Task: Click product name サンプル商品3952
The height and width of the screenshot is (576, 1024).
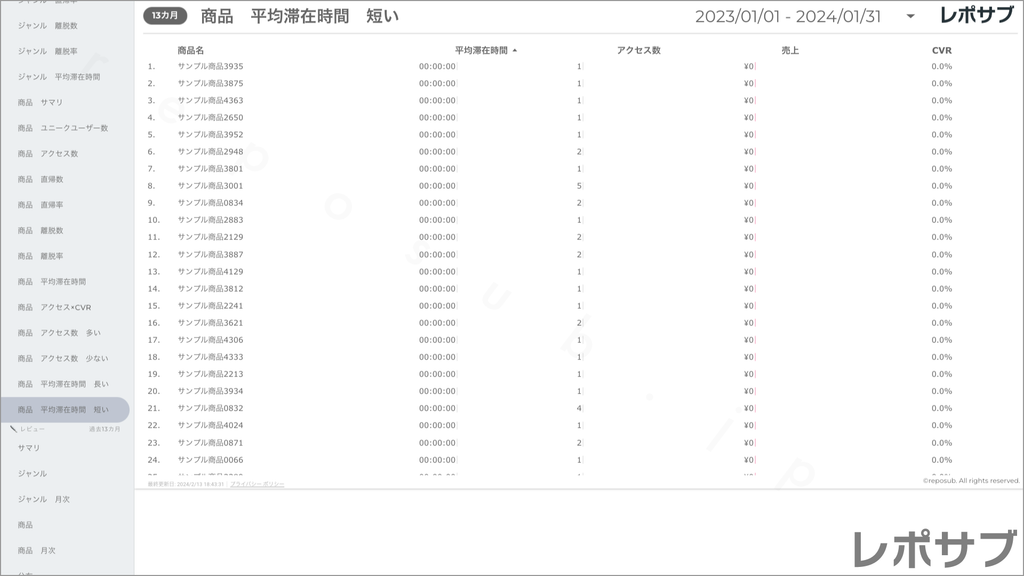Action: point(210,135)
